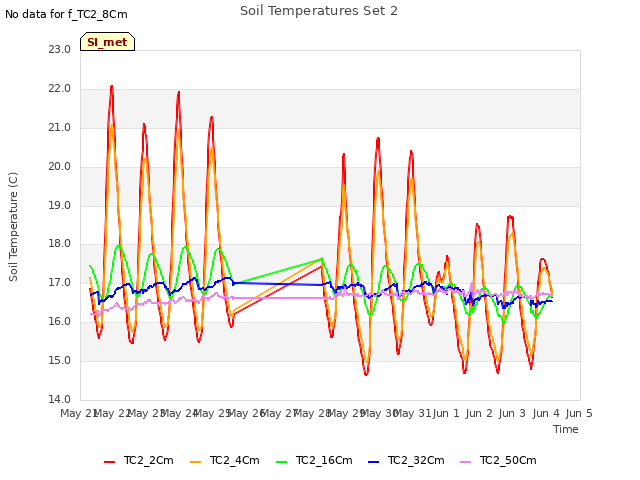Click the TC2_2Cm legend entry
This screenshot has height=480, width=640.
[139, 460]
